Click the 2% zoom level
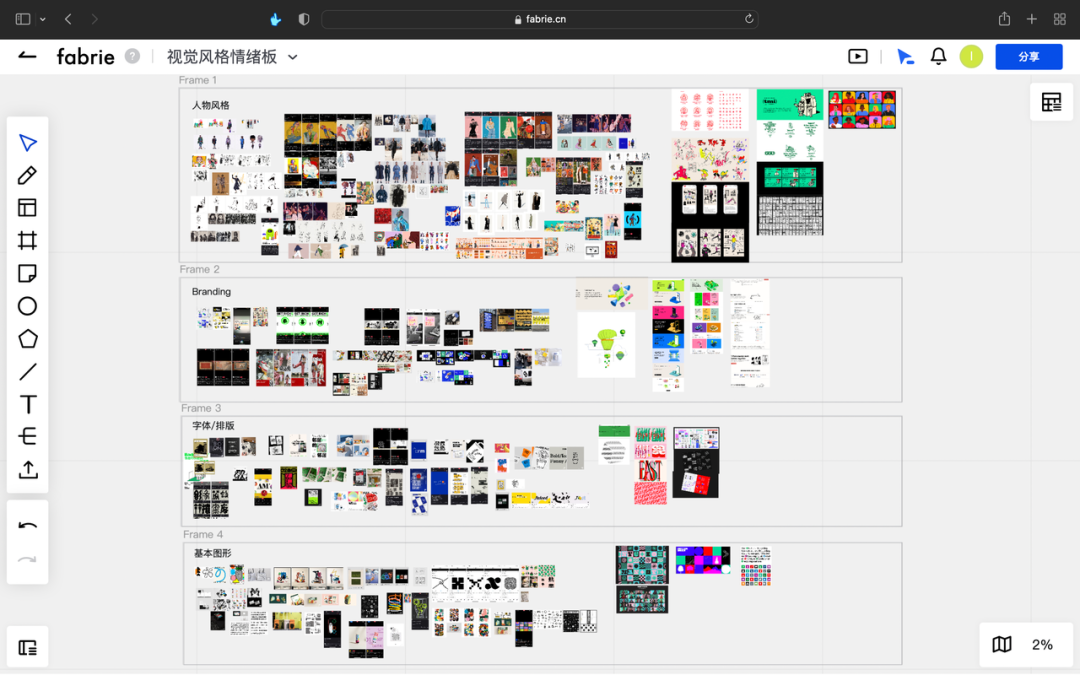Screen dimensions: 1080x675 click(1042, 645)
